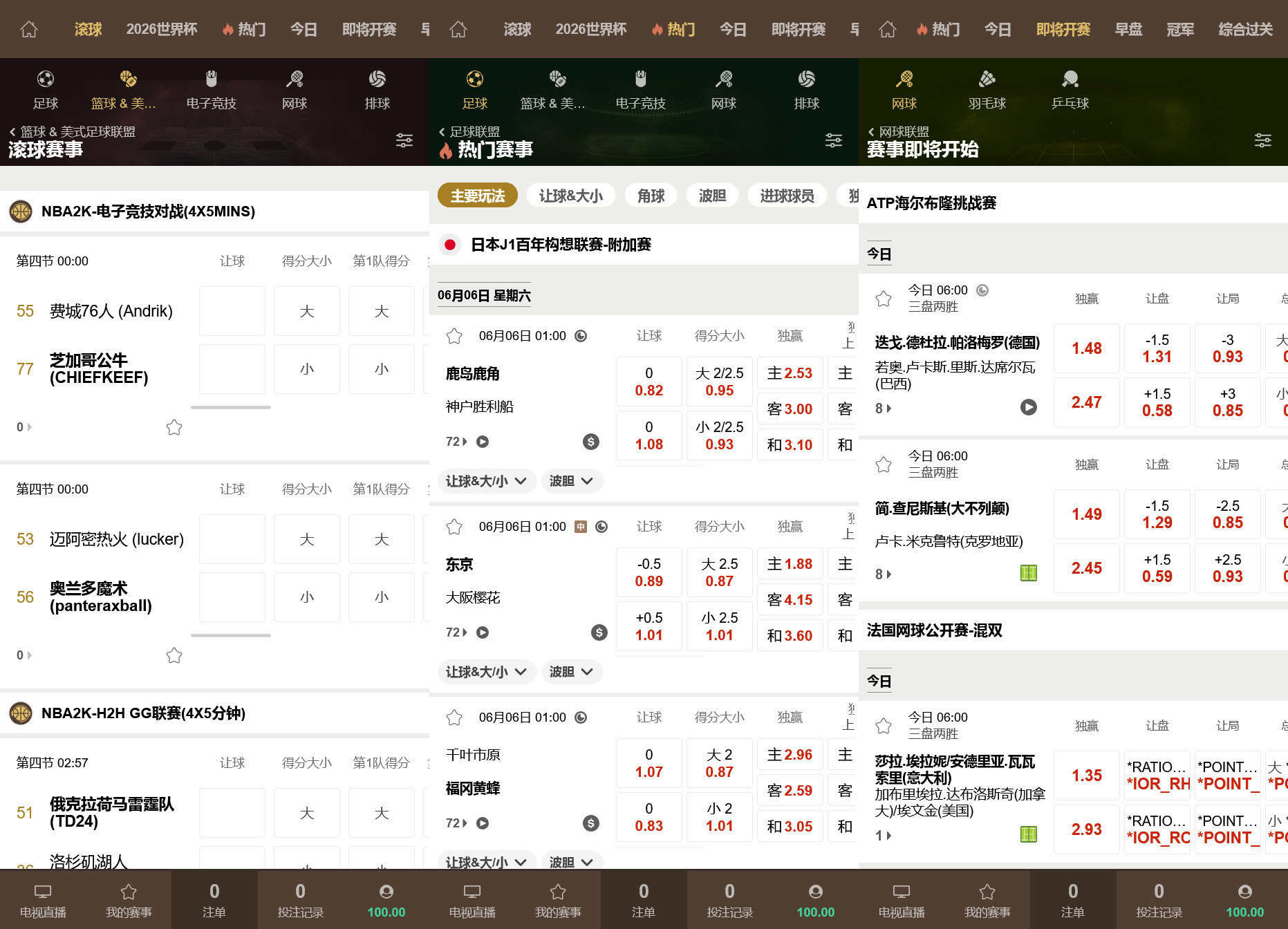Go home in right panel header

888,29
